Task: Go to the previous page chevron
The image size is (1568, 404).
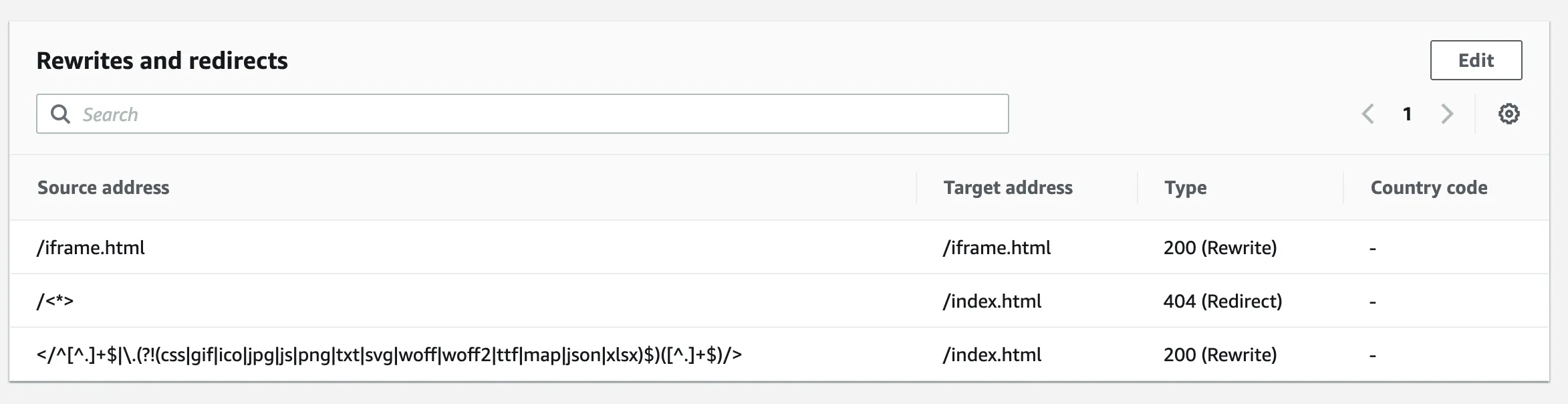Action: click(1367, 114)
